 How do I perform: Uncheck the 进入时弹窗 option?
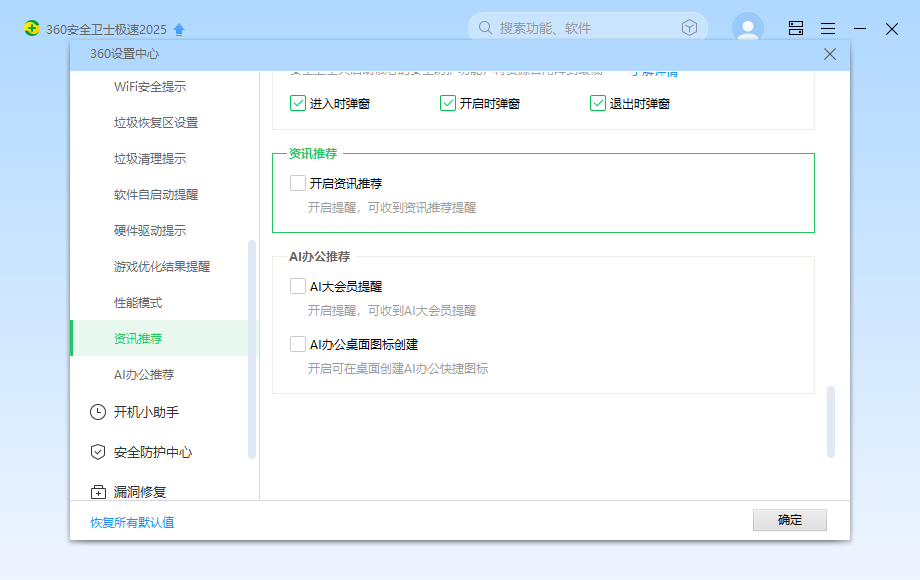coord(297,103)
